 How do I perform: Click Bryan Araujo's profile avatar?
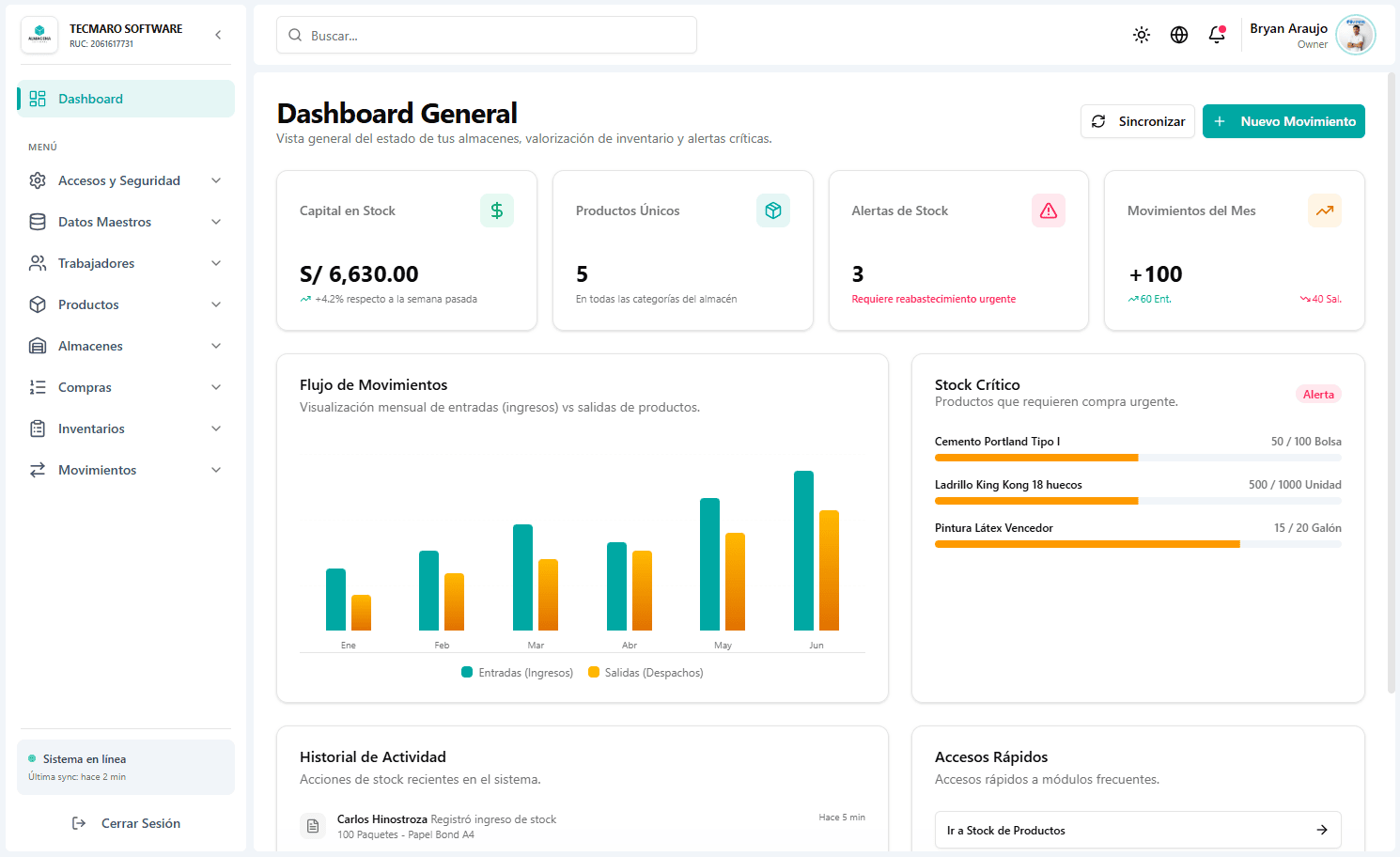[x=1356, y=35]
